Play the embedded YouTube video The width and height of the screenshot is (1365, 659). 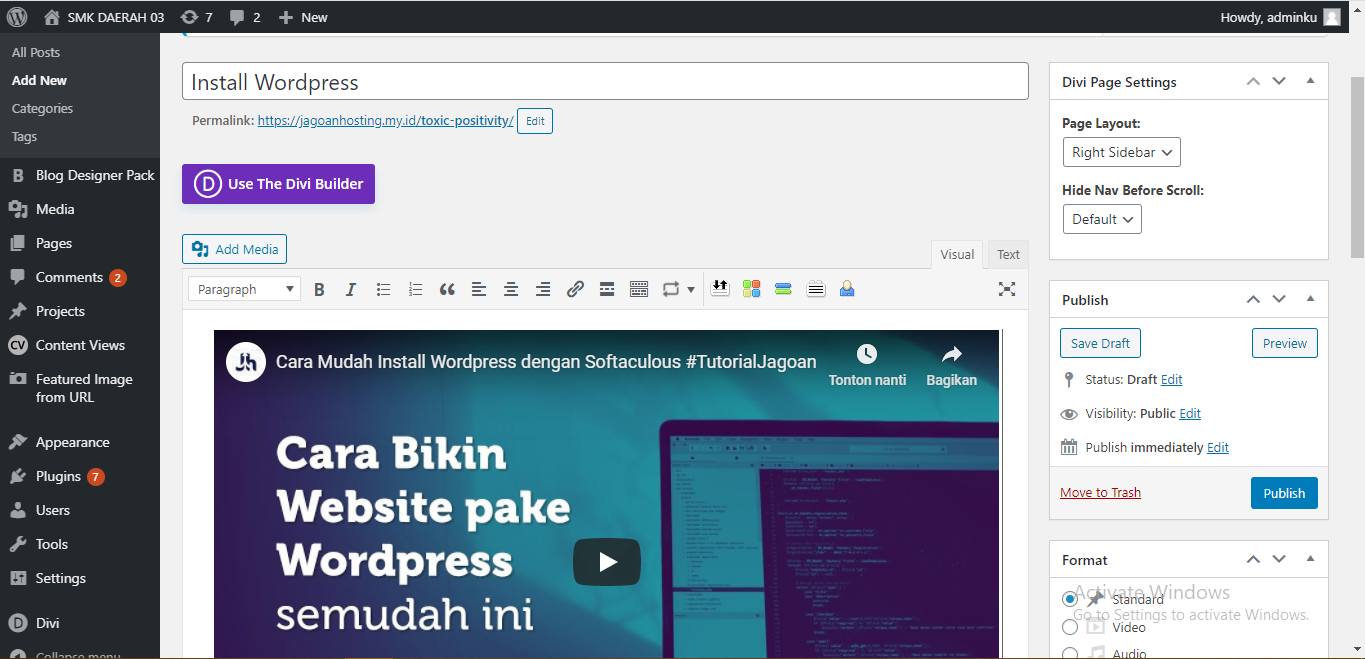pos(607,562)
